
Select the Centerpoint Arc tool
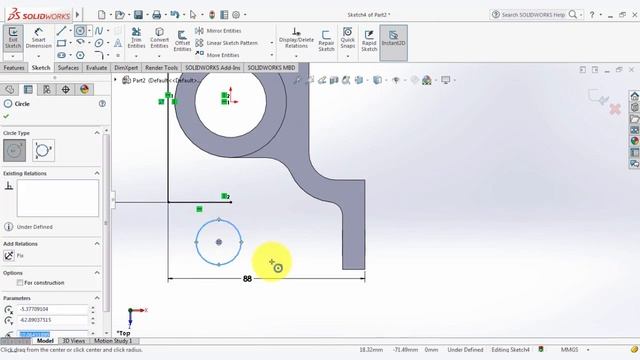click(x=80, y=42)
